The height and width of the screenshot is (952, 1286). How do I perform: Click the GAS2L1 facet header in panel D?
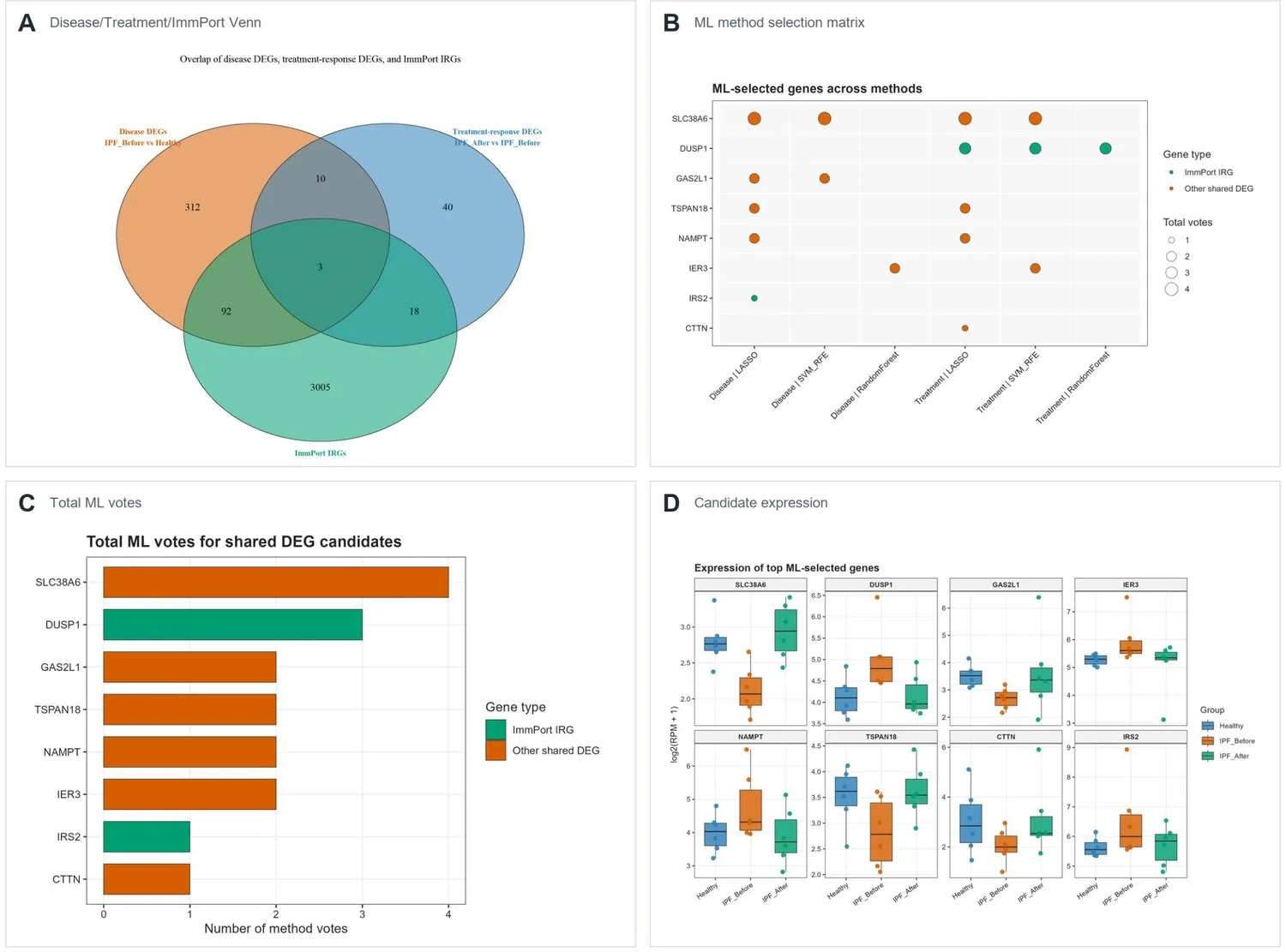pos(1006,585)
